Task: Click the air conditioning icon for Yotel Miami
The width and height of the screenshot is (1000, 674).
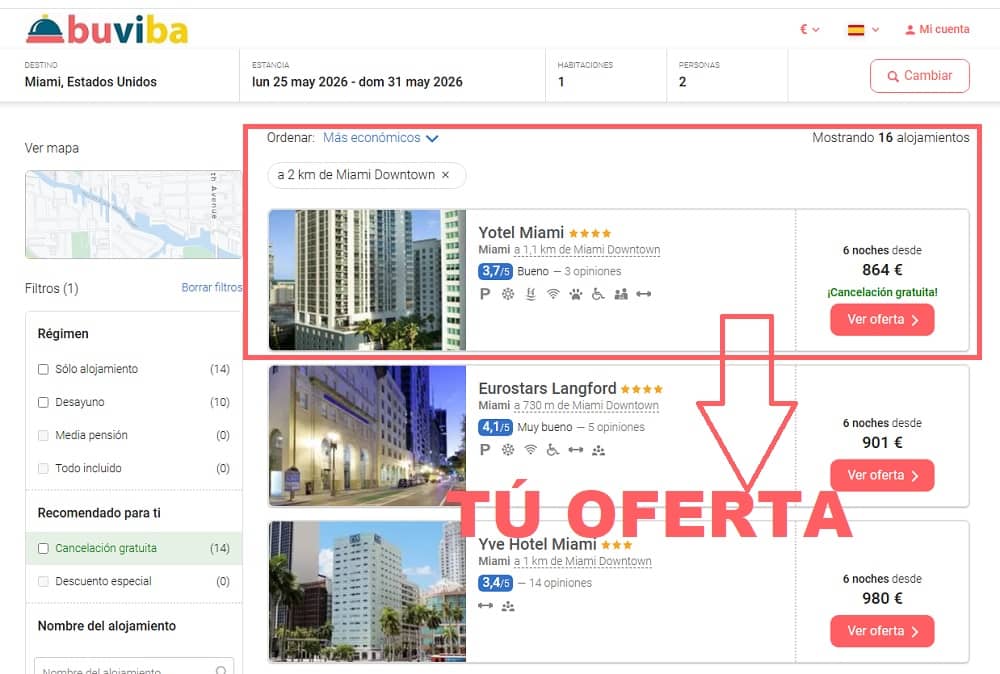Action: click(x=508, y=294)
